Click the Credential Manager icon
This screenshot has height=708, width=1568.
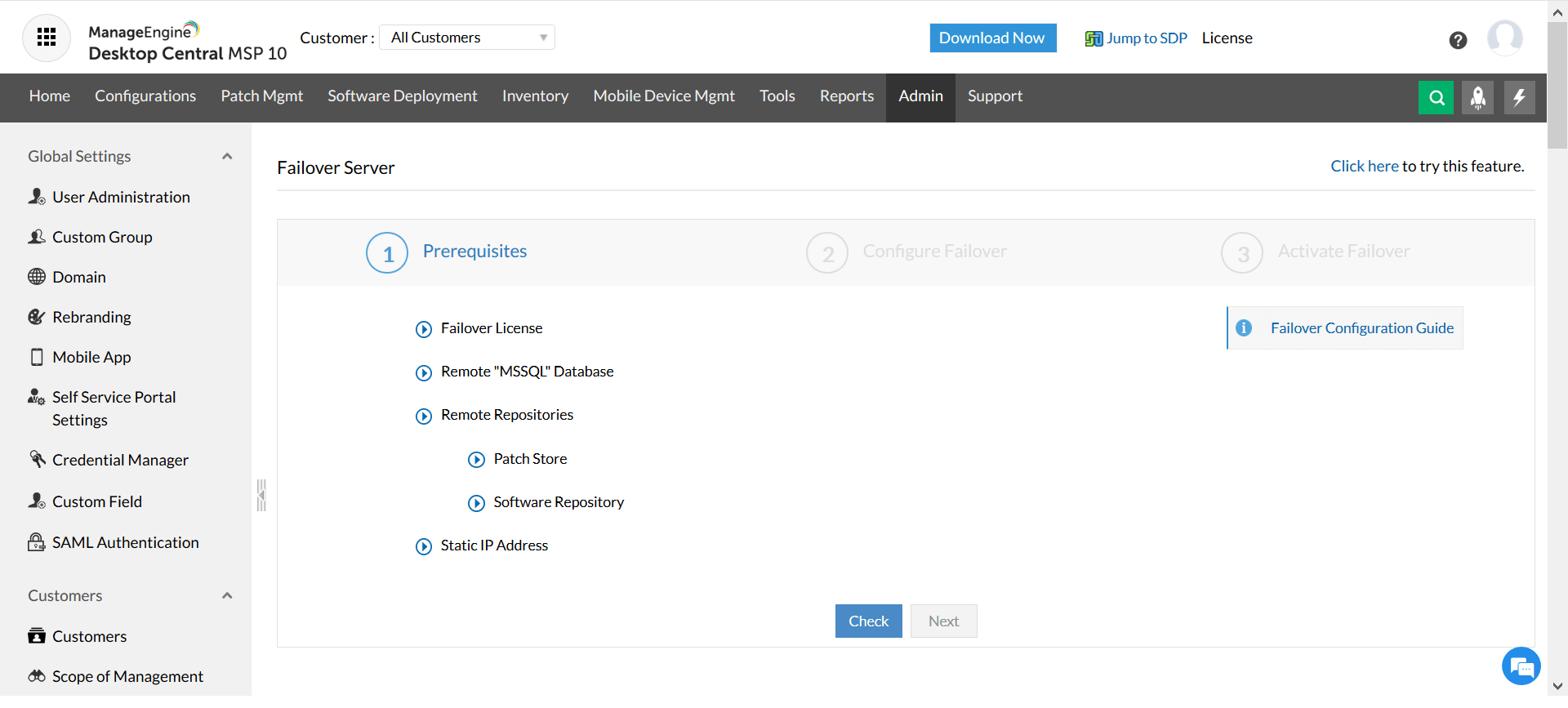(x=37, y=459)
